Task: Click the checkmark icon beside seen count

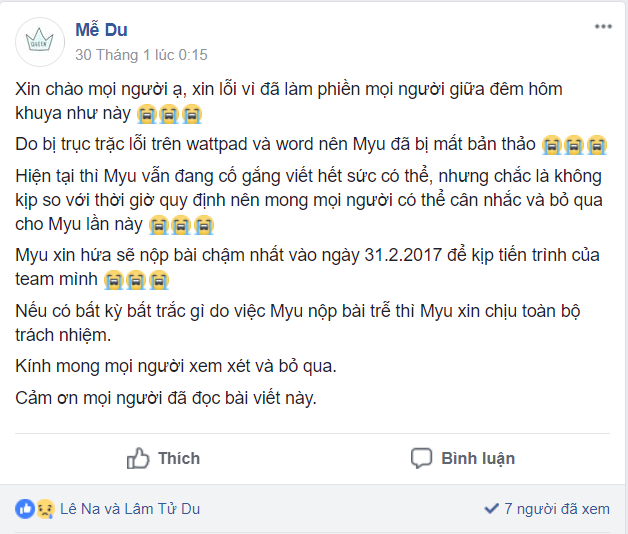Action: 491,509
